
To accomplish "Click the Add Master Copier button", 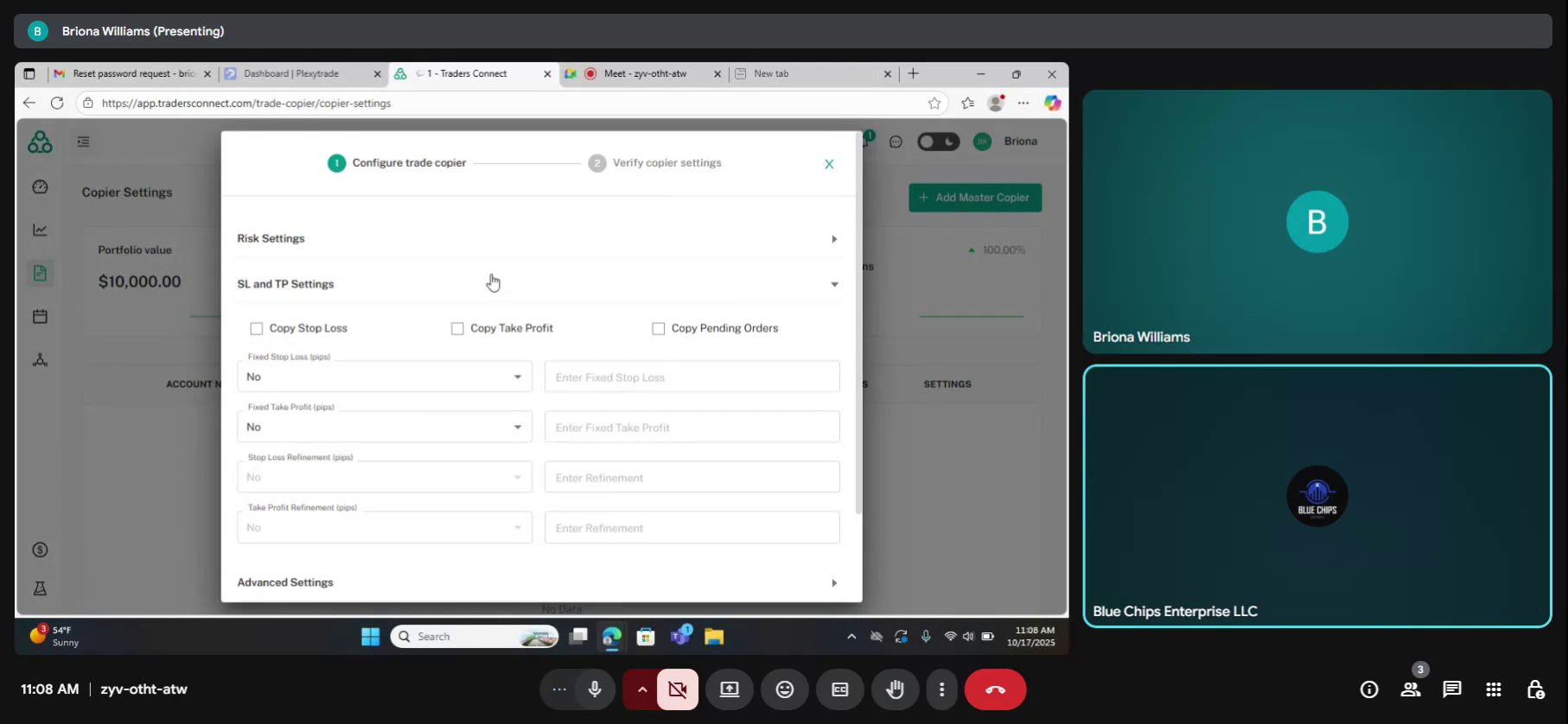I will coord(975,198).
